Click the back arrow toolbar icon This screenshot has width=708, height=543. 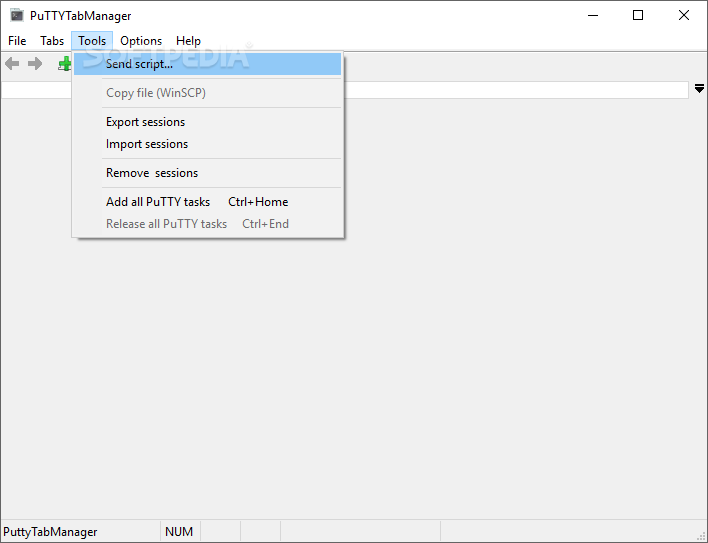12,64
